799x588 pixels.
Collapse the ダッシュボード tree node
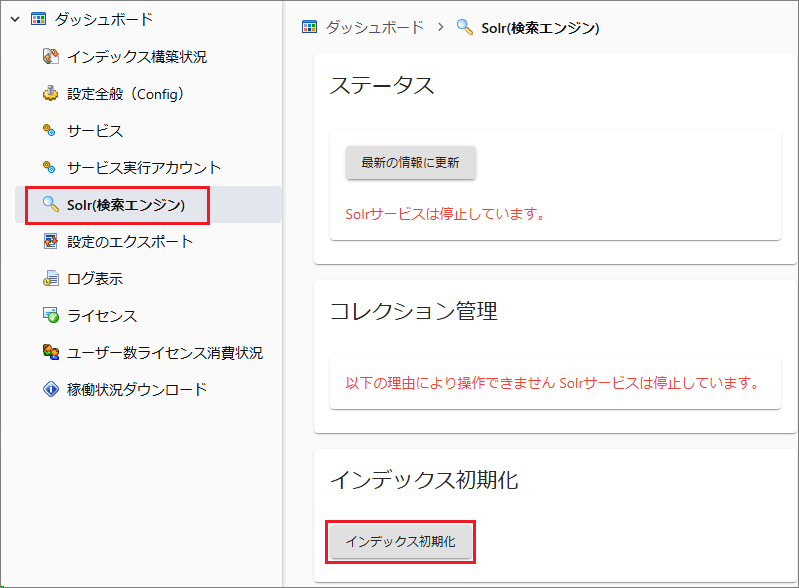click(14, 19)
